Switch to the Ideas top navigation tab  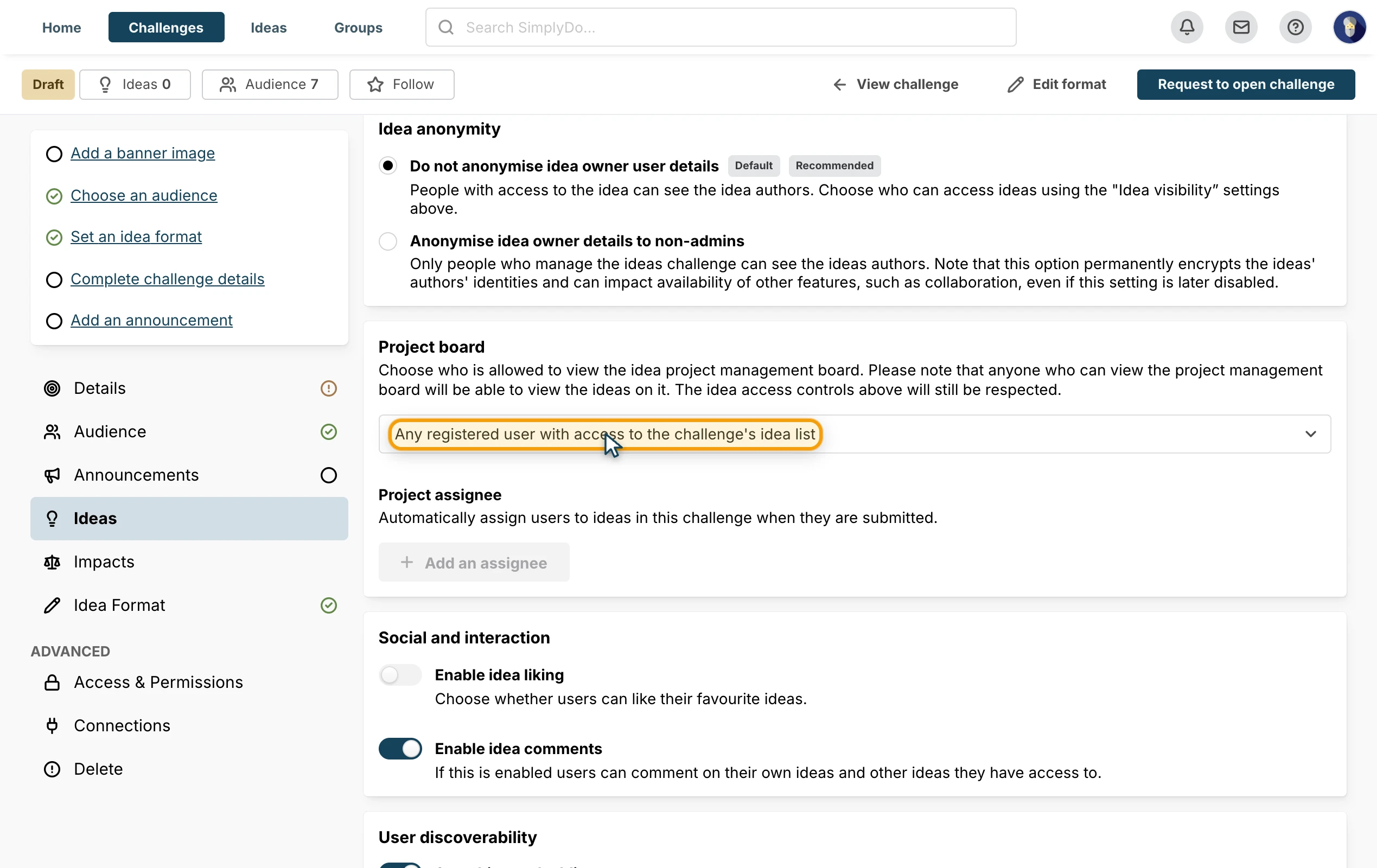pos(269,27)
